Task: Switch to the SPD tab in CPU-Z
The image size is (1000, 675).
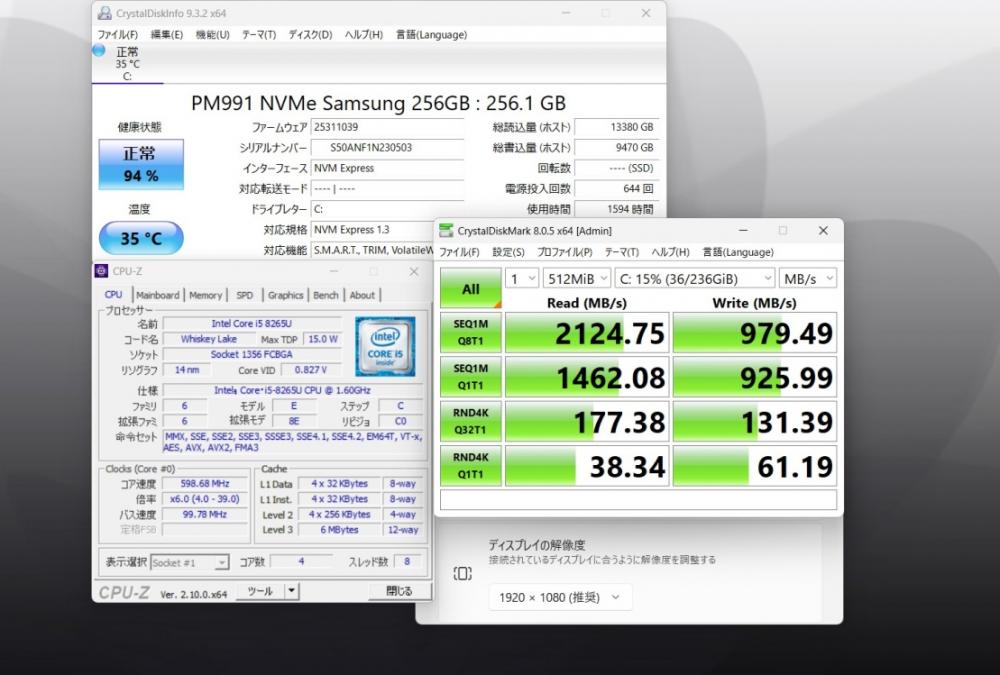Action: pyautogui.click(x=244, y=295)
